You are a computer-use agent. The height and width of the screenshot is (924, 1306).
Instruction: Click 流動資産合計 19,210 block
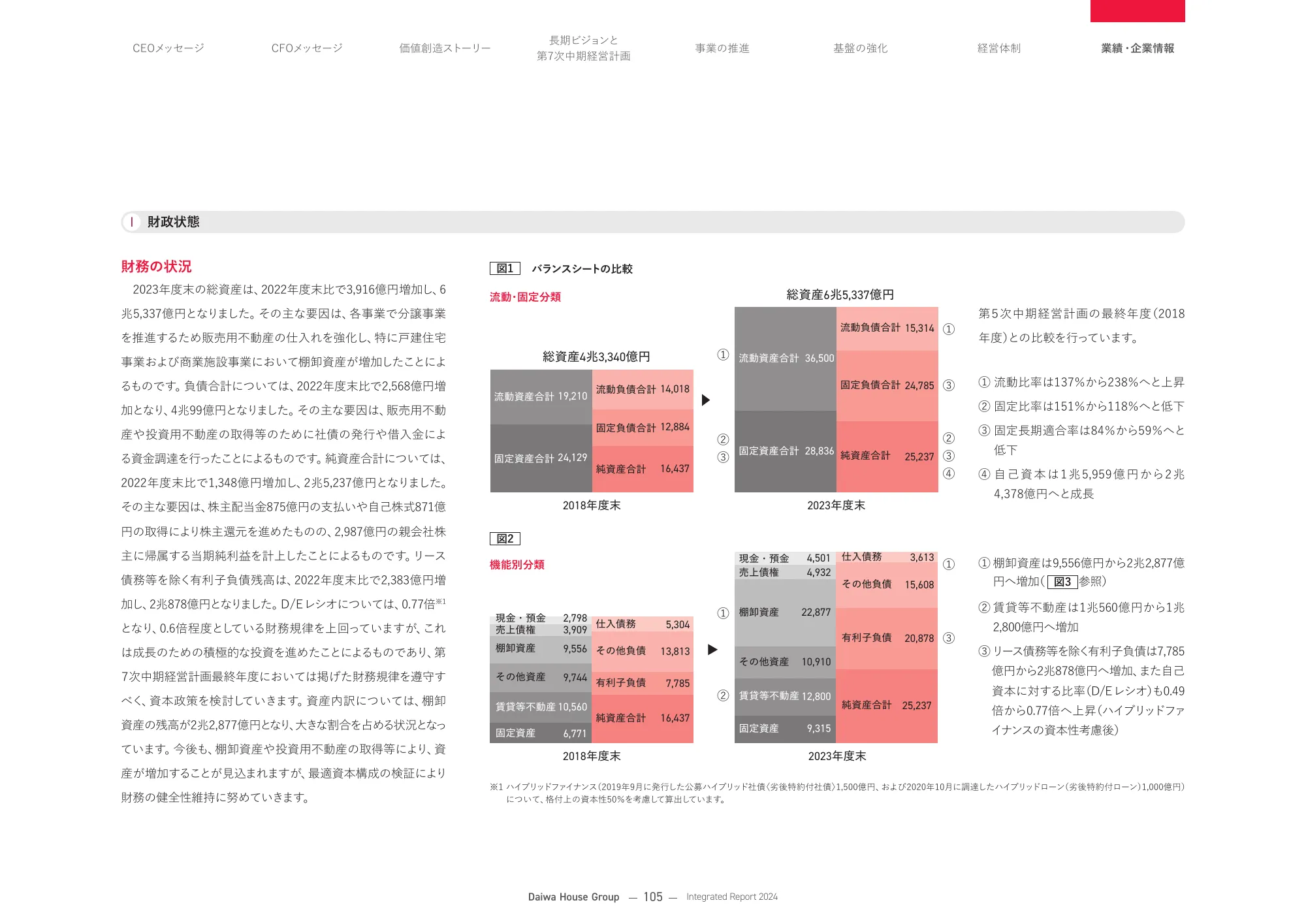point(541,397)
